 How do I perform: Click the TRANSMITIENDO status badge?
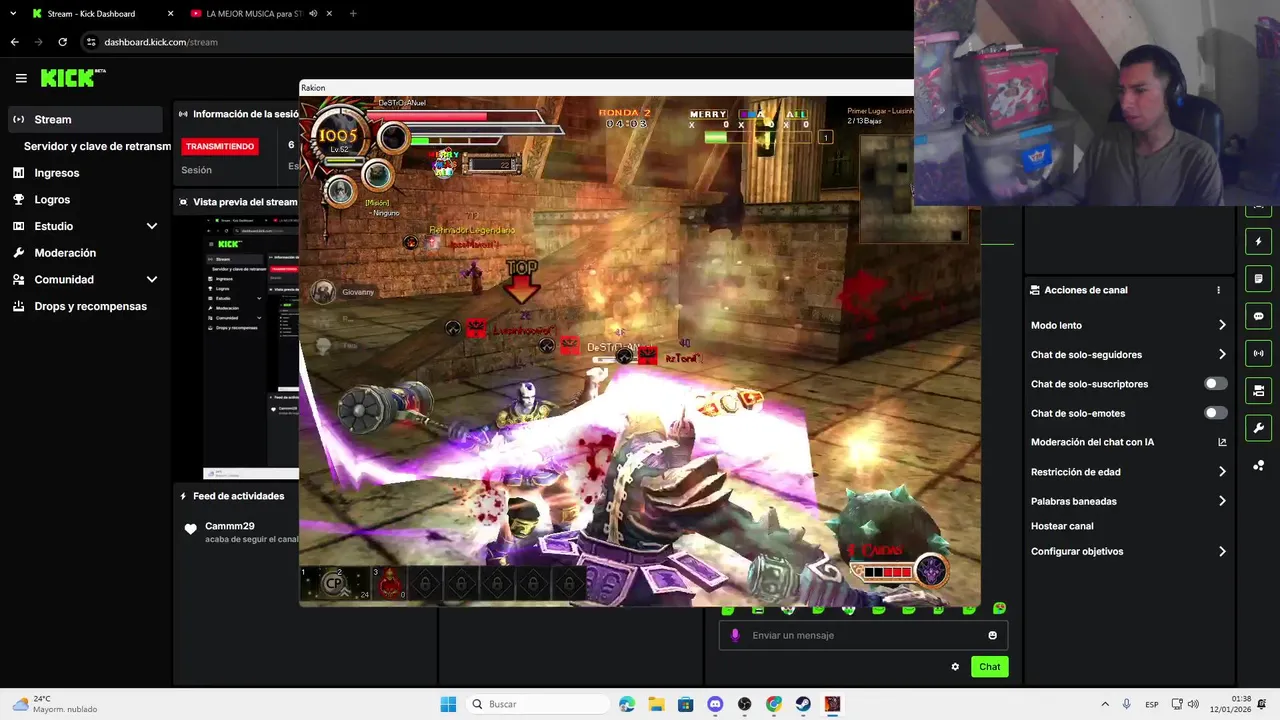coord(220,146)
